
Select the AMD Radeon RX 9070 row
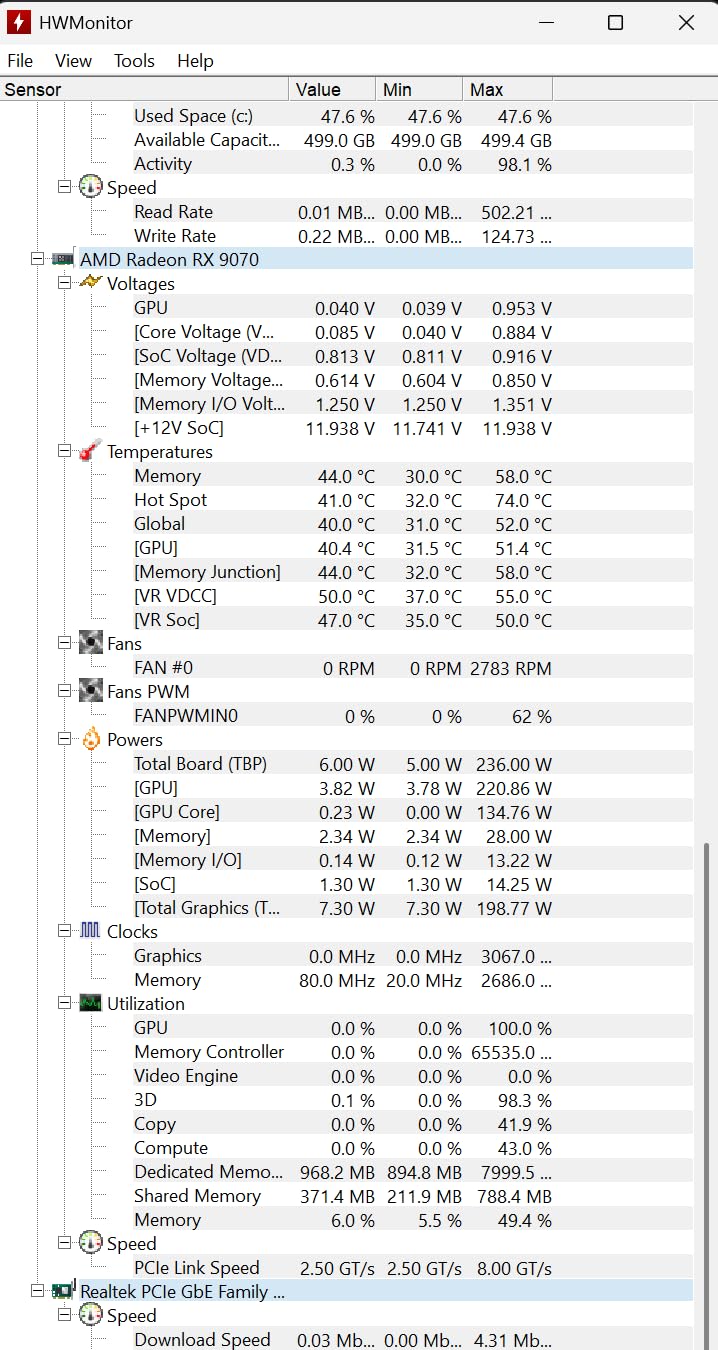385,259
